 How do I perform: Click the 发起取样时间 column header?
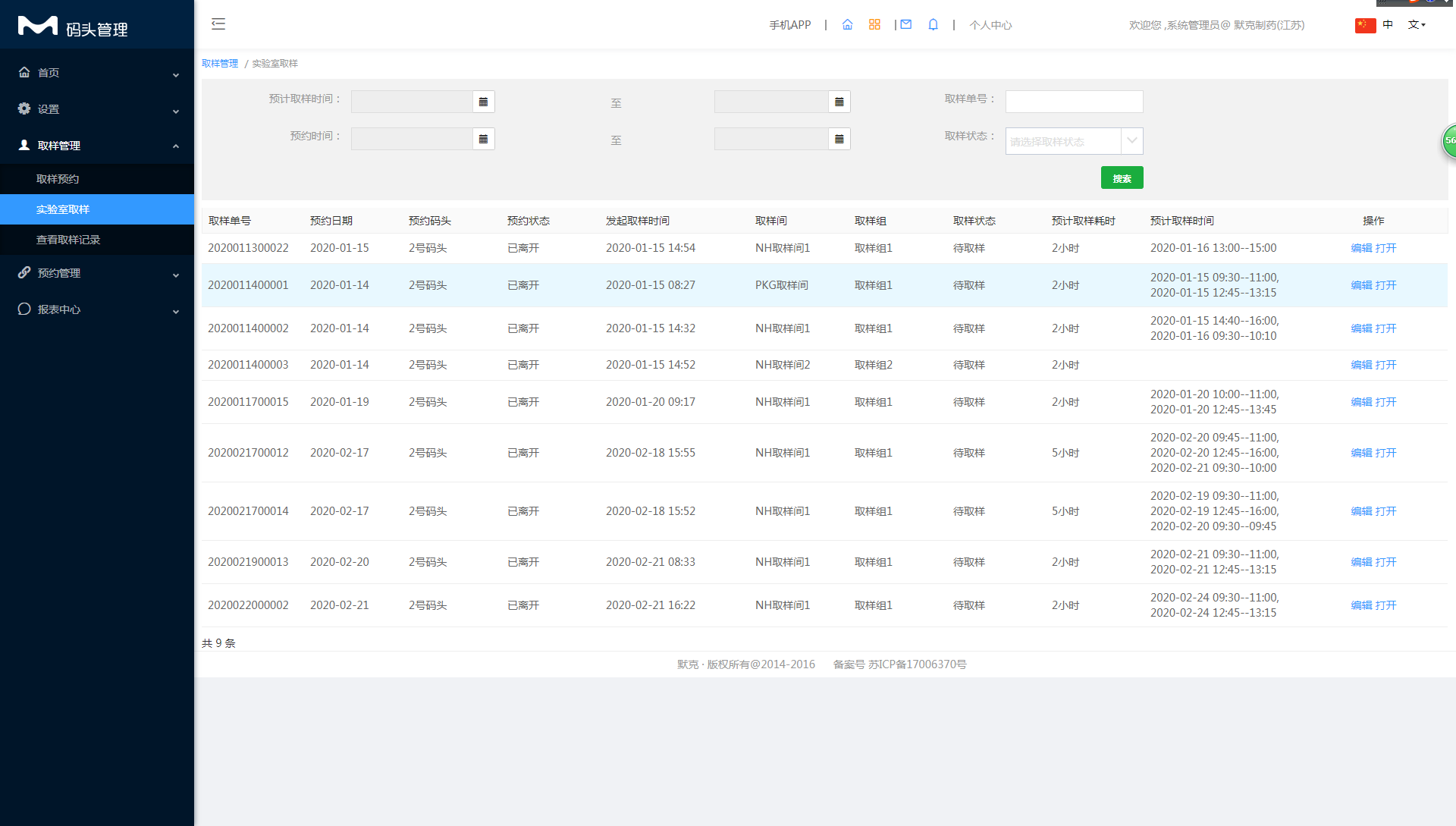638,221
